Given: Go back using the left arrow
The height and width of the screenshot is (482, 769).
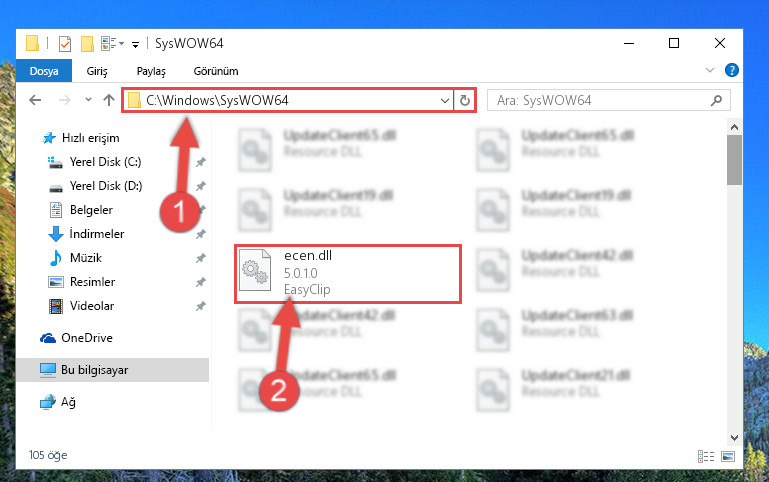Looking at the screenshot, I should [35, 100].
